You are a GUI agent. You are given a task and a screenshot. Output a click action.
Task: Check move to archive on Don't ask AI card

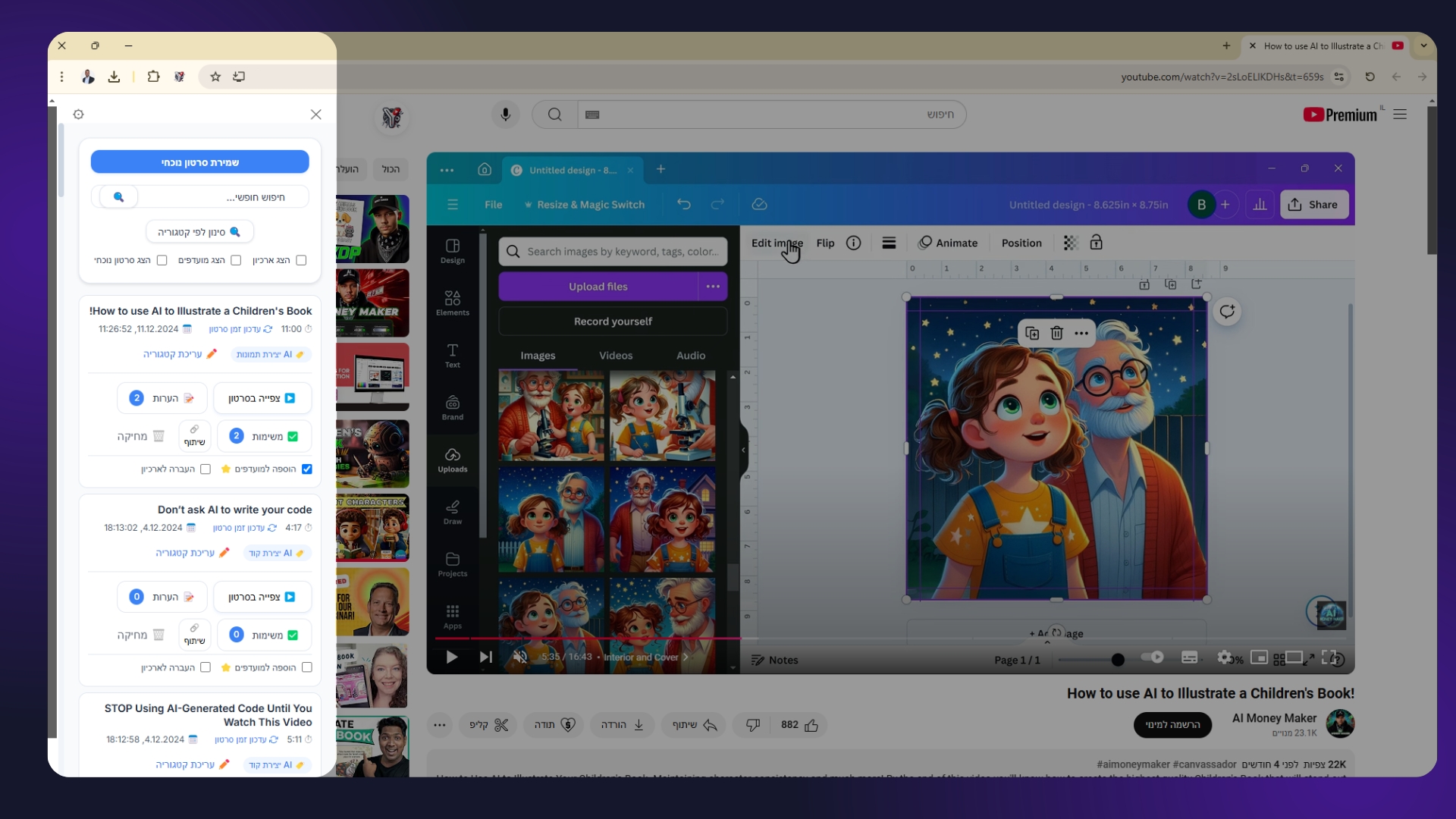click(x=205, y=667)
